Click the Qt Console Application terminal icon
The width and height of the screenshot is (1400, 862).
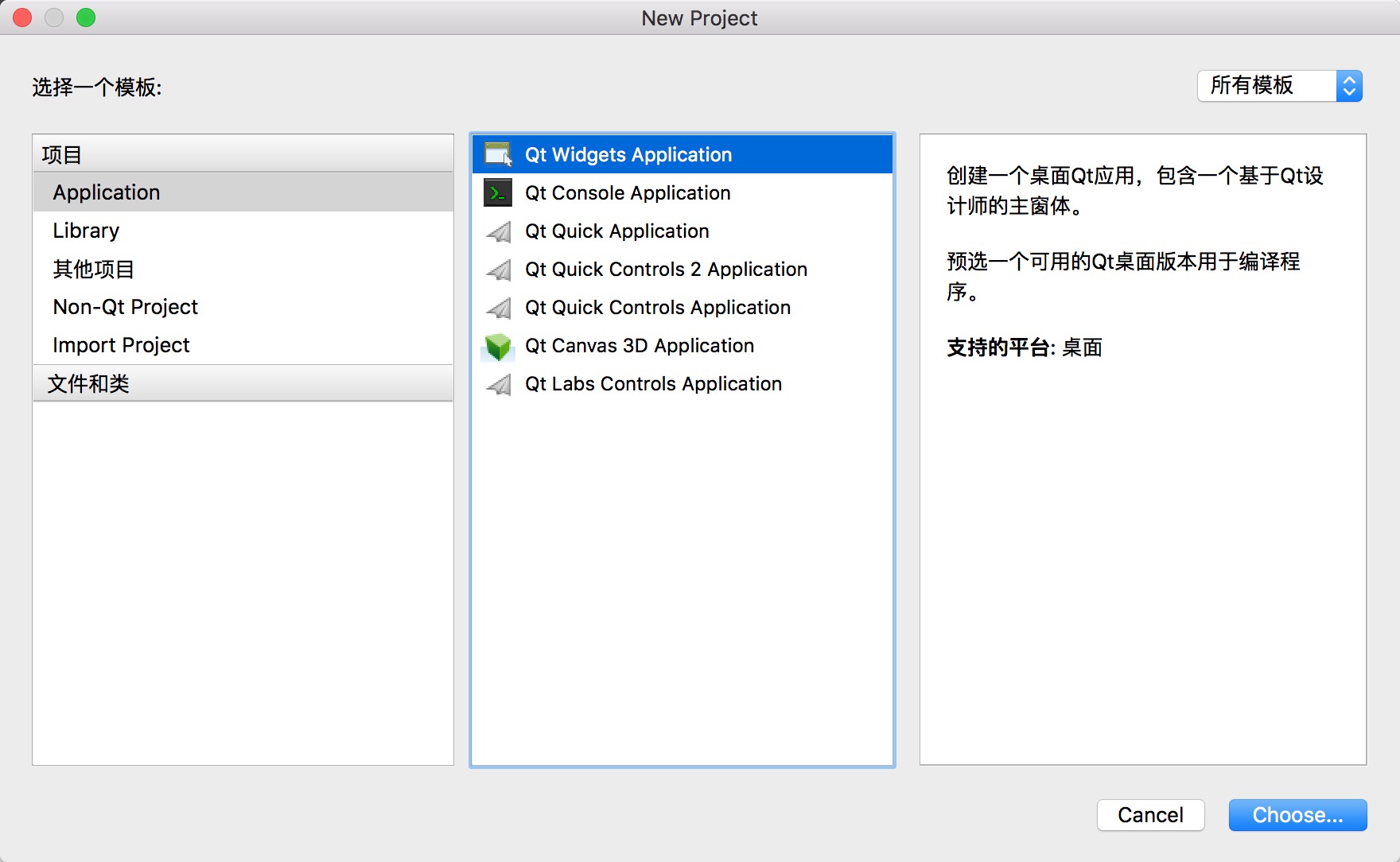[498, 192]
